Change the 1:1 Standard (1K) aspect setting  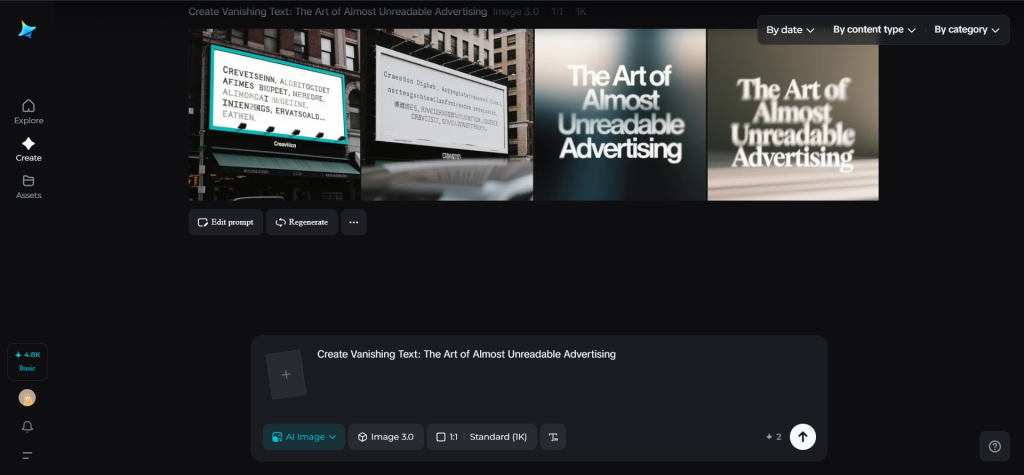click(481, 437)
